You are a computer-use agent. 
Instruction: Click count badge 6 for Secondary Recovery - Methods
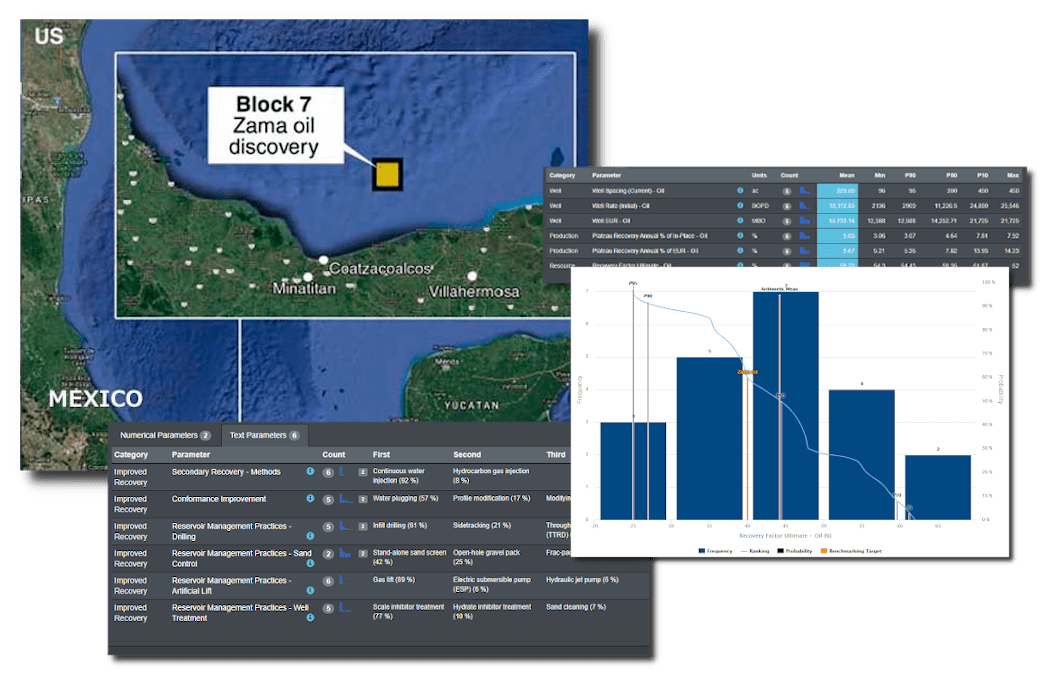click(x=328, y=473)
